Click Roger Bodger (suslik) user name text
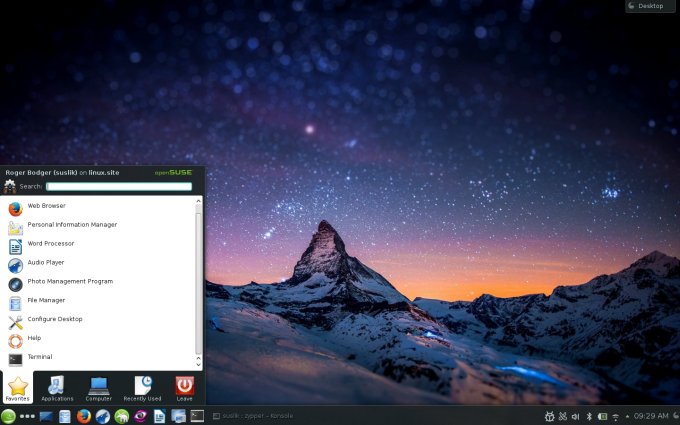 (x=41, y=173)
